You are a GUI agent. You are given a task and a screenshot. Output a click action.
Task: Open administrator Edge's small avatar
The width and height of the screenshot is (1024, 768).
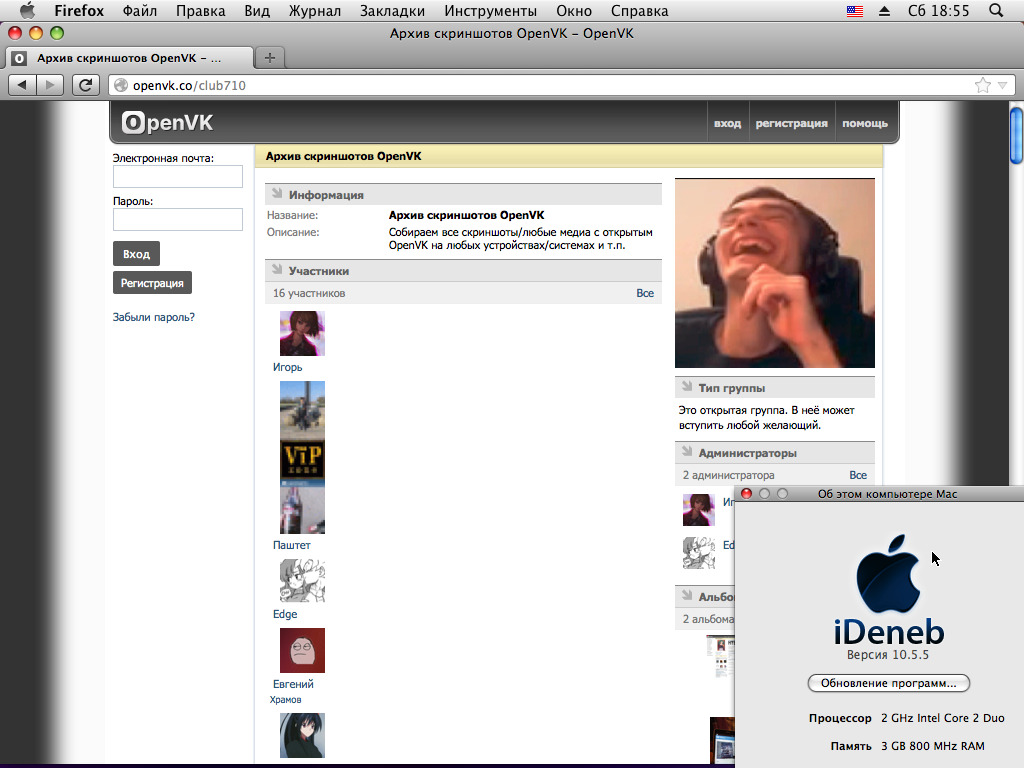coord(698,552)
